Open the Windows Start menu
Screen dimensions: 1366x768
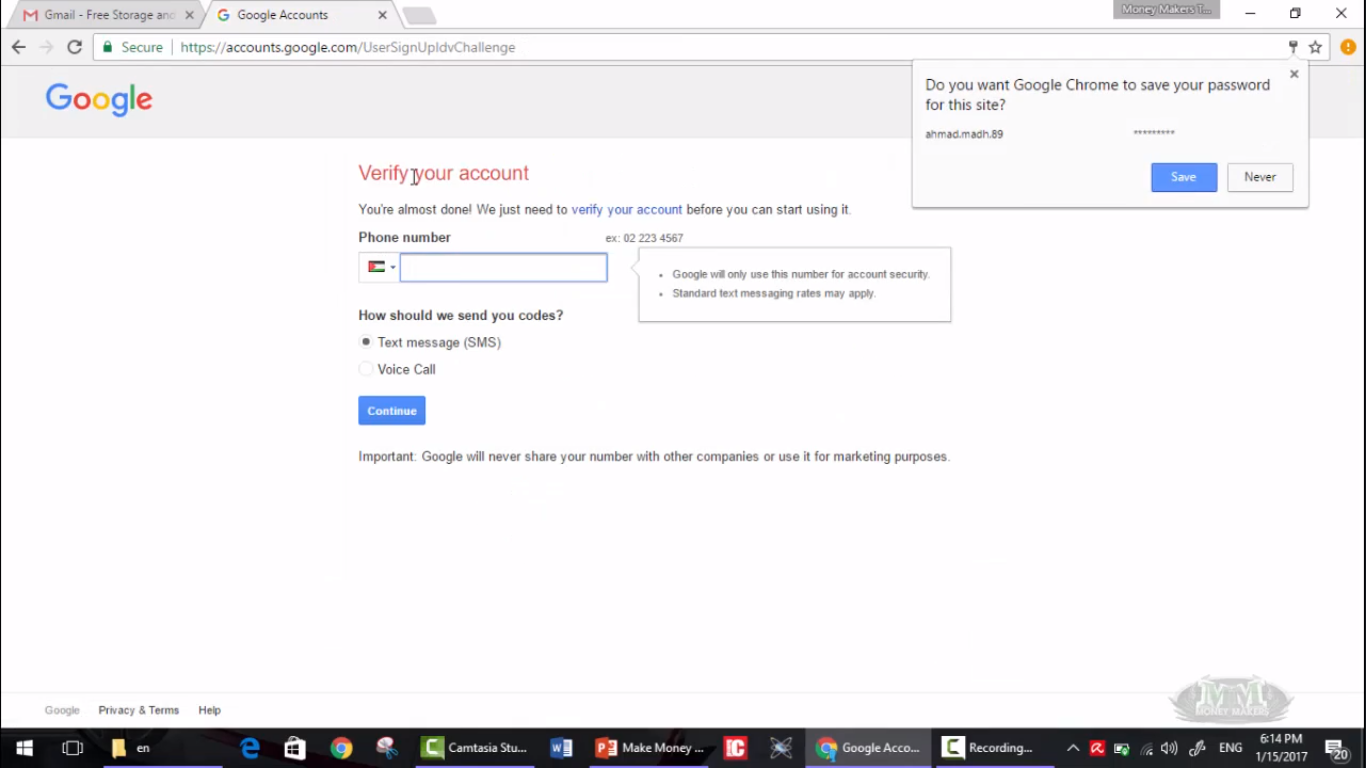coord(24,748)
